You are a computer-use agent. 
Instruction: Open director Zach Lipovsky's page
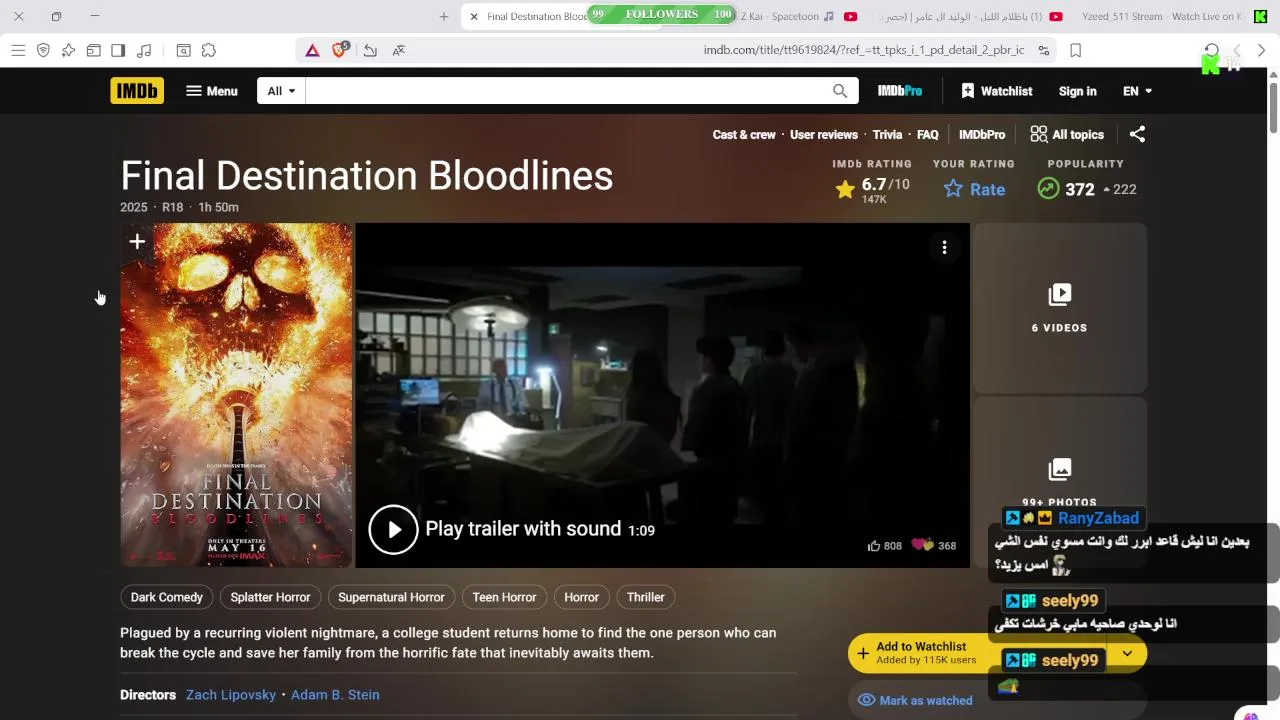click(231, 695)
